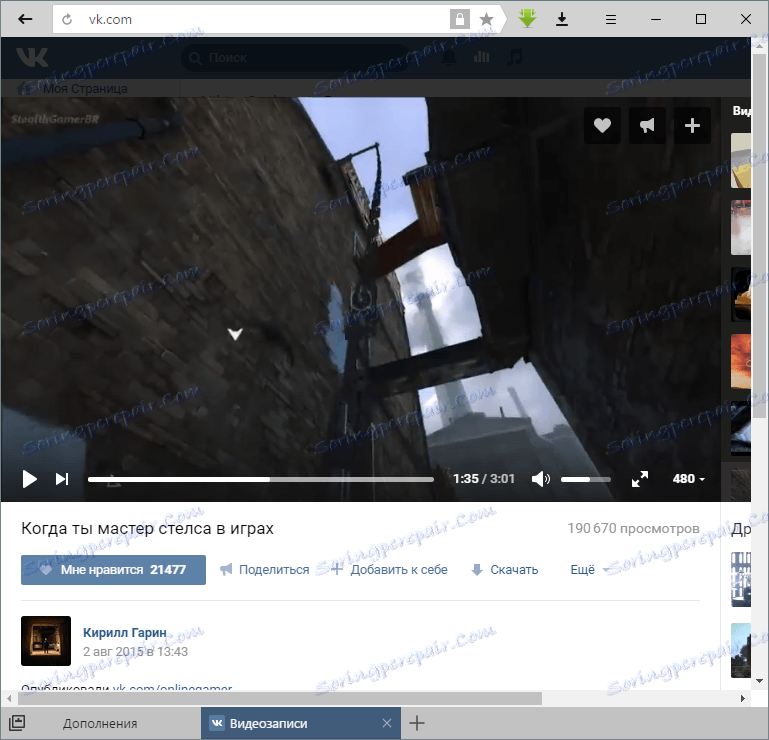
Task: Click the padlock icon in address bar
Action: 460,19
